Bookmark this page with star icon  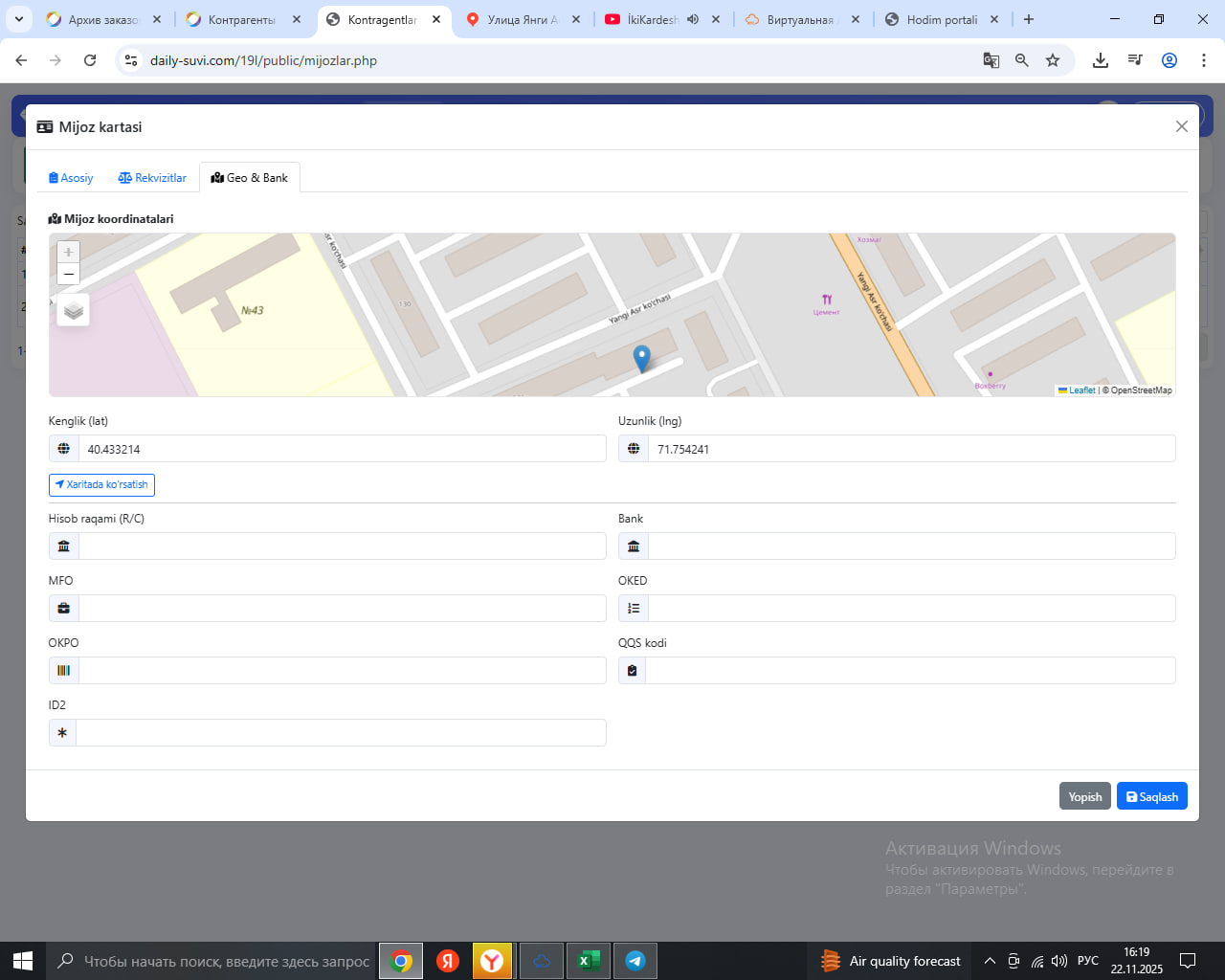(x=1053, y=60)
